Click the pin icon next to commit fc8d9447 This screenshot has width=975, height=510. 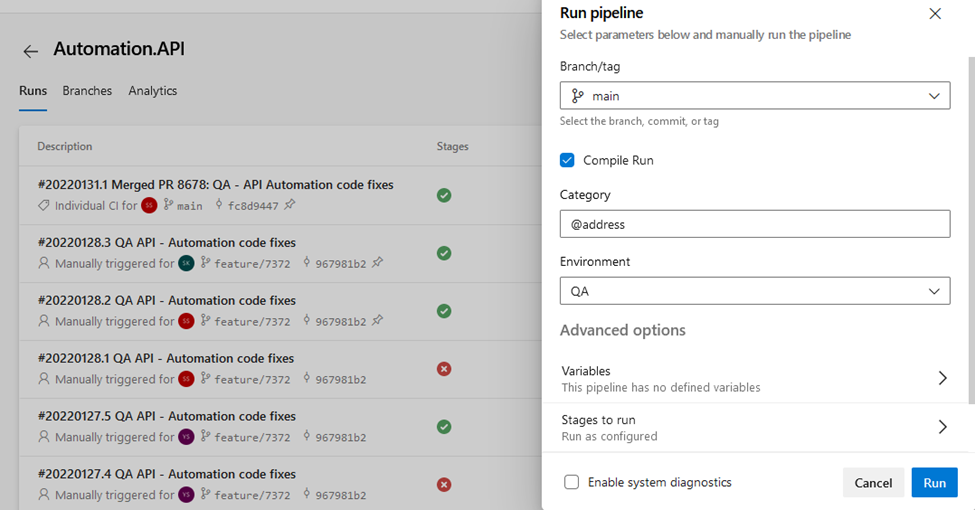pos(290,205)
